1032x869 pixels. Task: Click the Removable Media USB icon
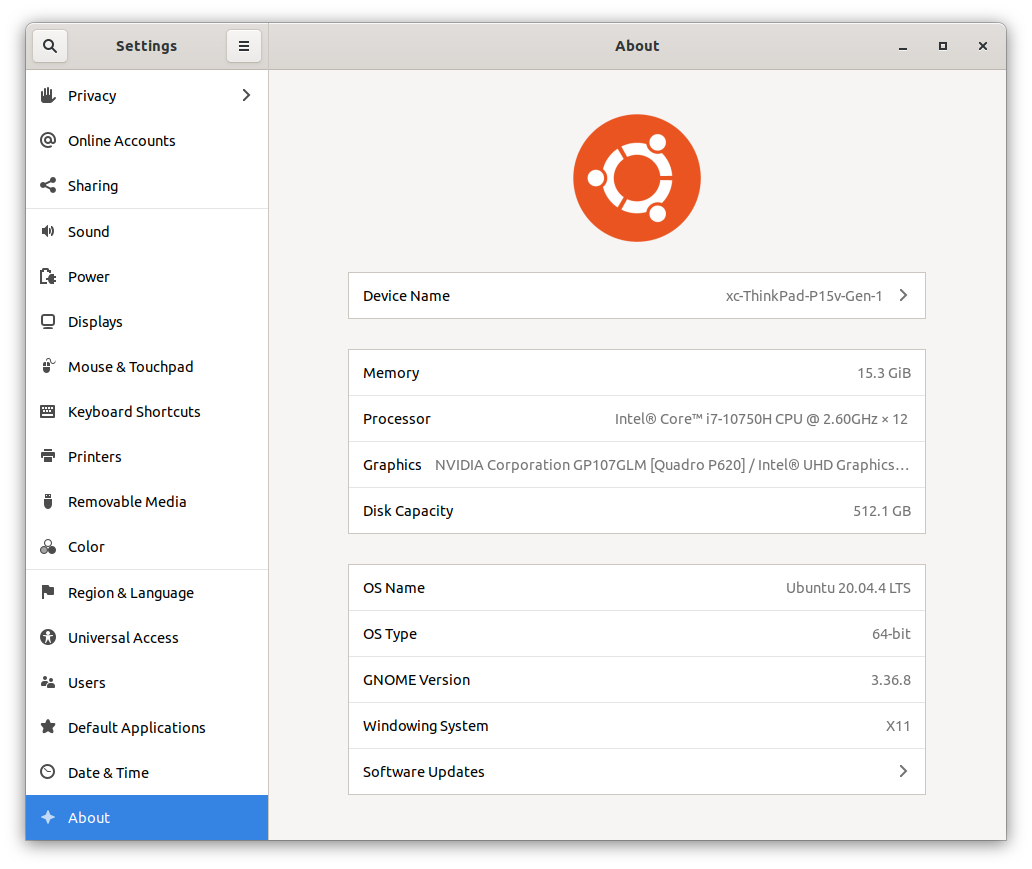click(x=47, y=501)
